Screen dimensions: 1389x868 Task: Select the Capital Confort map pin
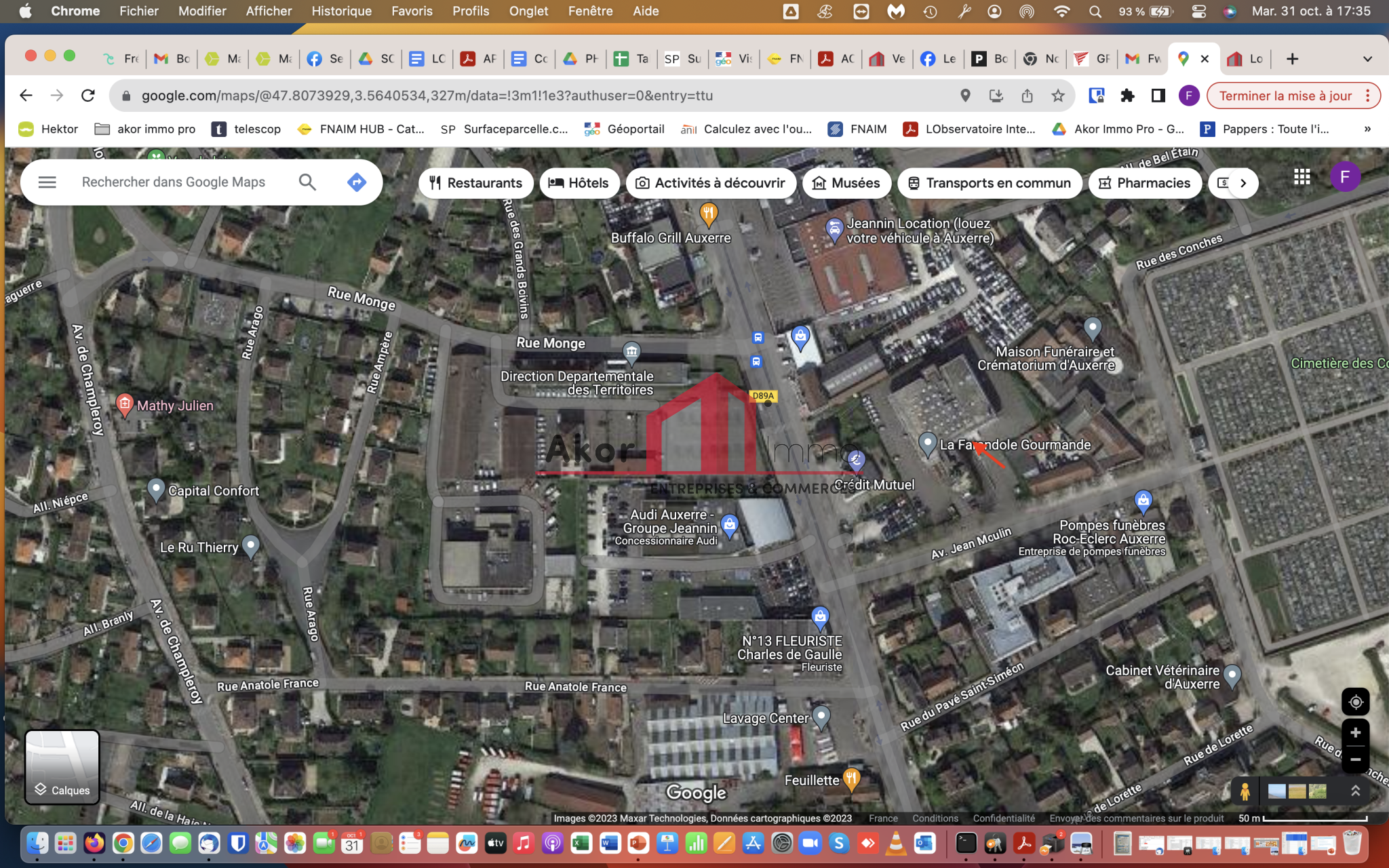[156, 490]
